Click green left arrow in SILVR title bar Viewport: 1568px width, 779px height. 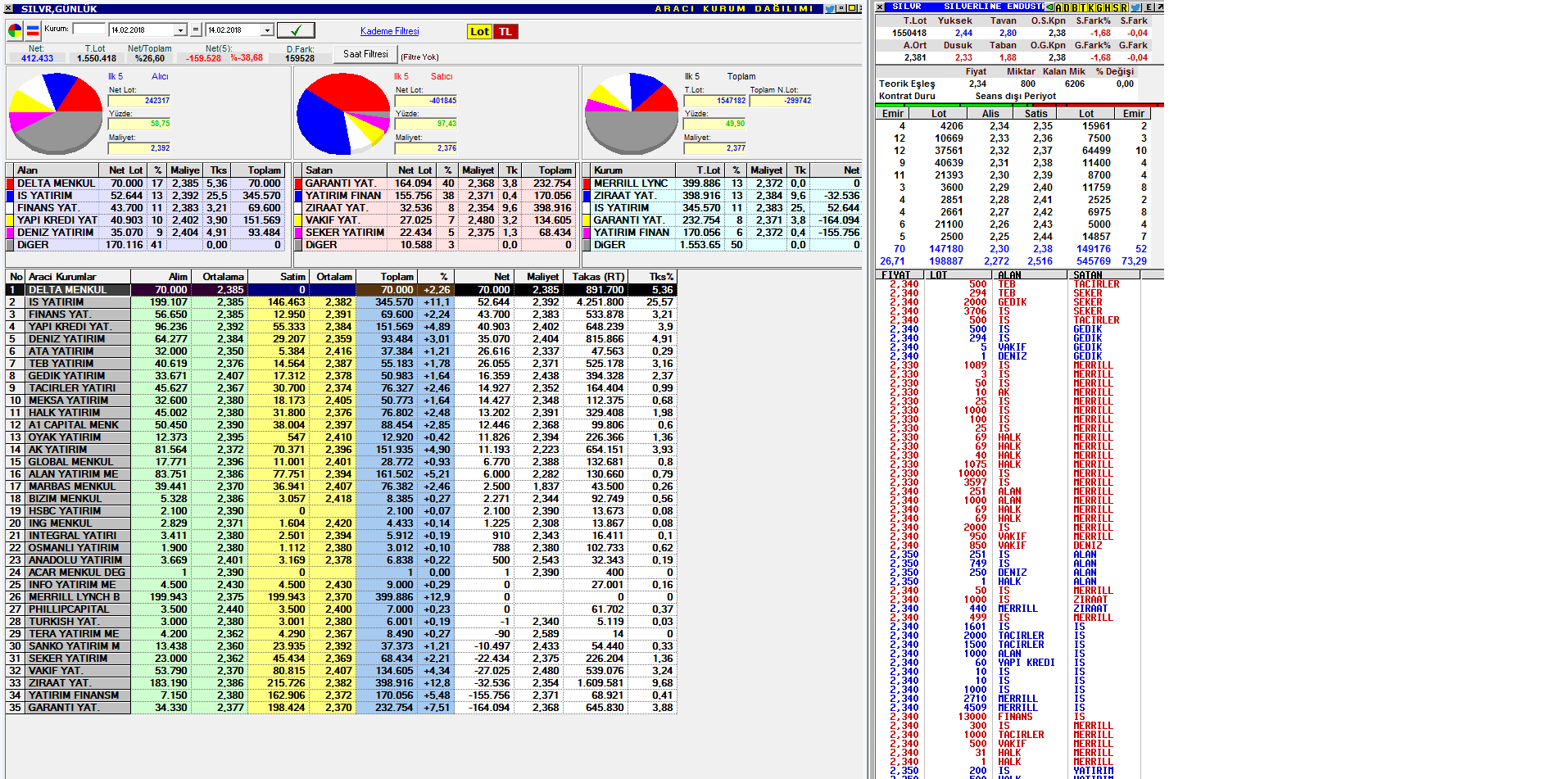point(1049,7)
